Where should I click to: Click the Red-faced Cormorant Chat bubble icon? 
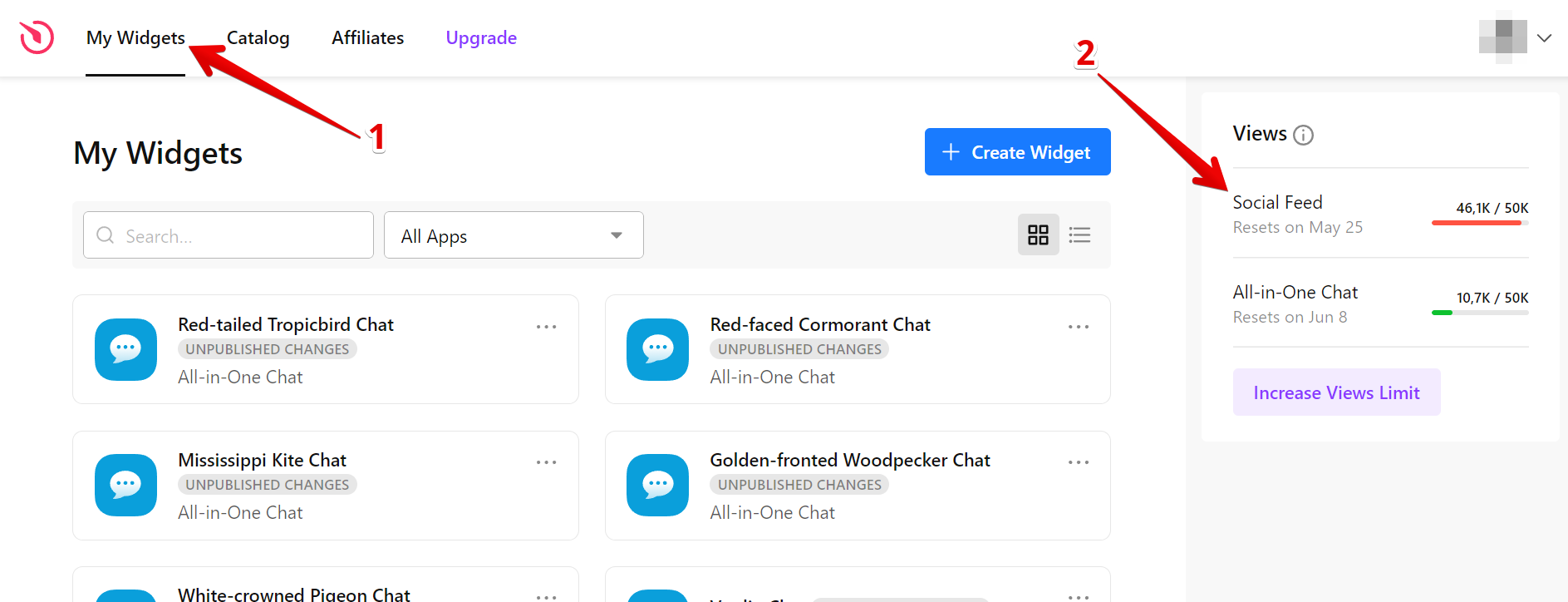pos(658,349)
